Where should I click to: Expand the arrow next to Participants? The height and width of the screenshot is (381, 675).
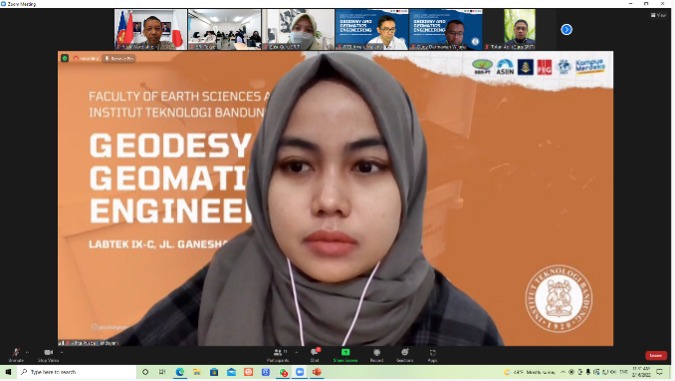tap(297, 352)
